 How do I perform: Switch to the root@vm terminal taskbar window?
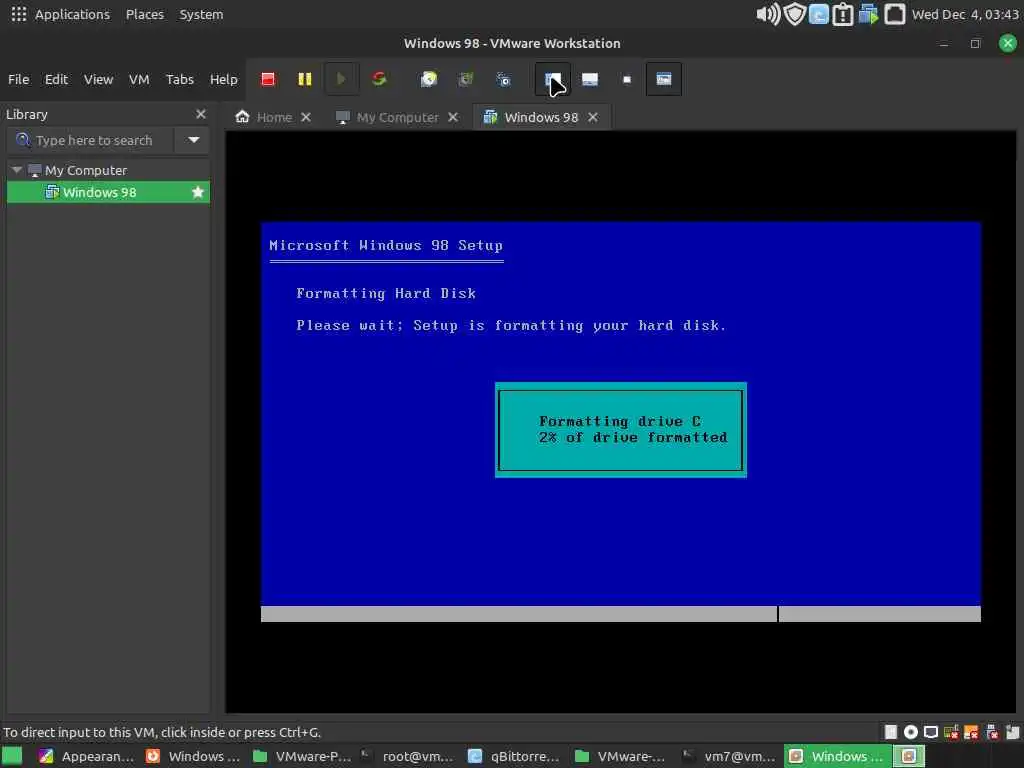coord(408,756)
